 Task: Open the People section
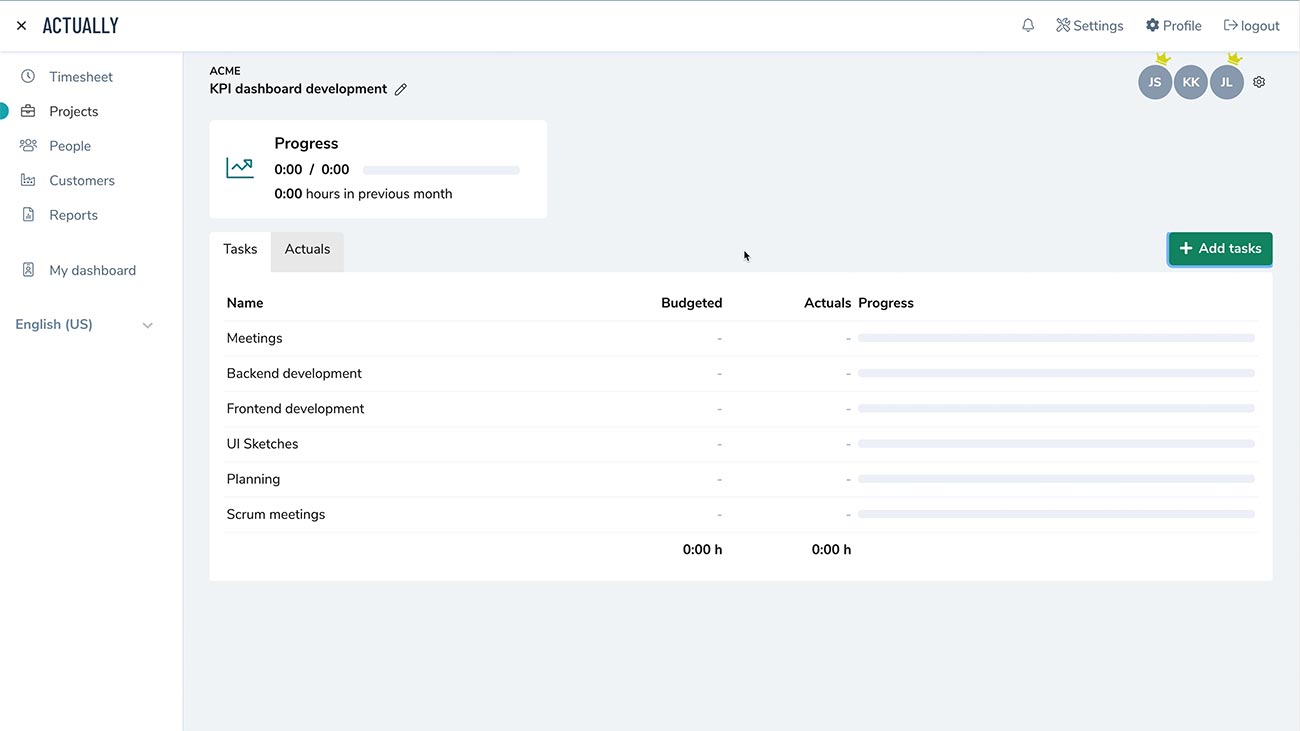(x=69, y=145)
